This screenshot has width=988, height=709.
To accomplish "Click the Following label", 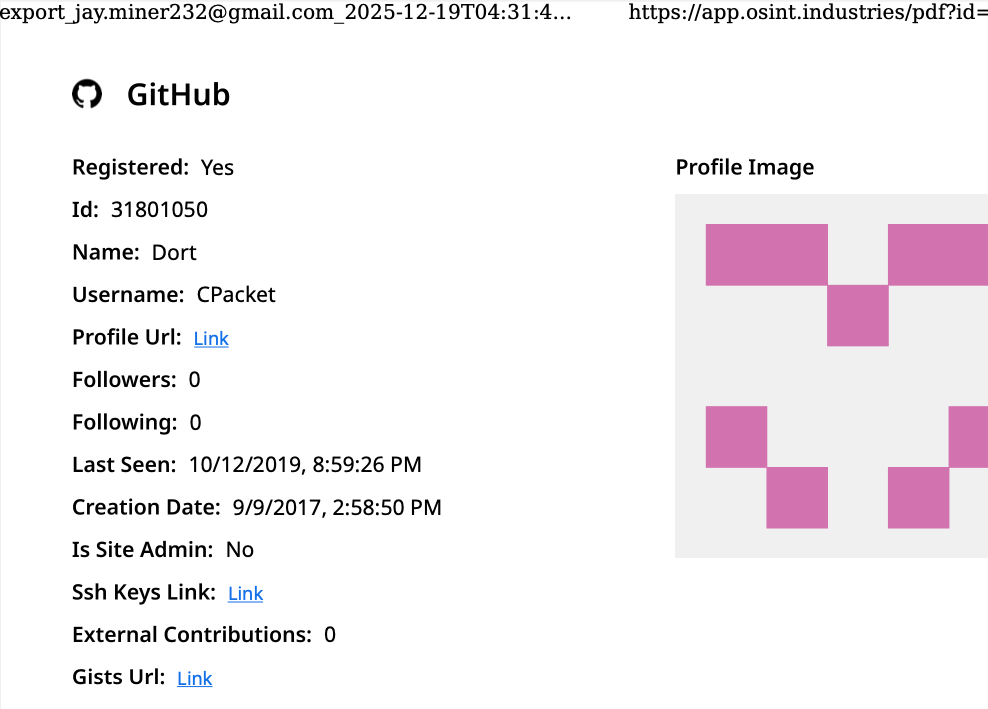I will coord(125,423).
